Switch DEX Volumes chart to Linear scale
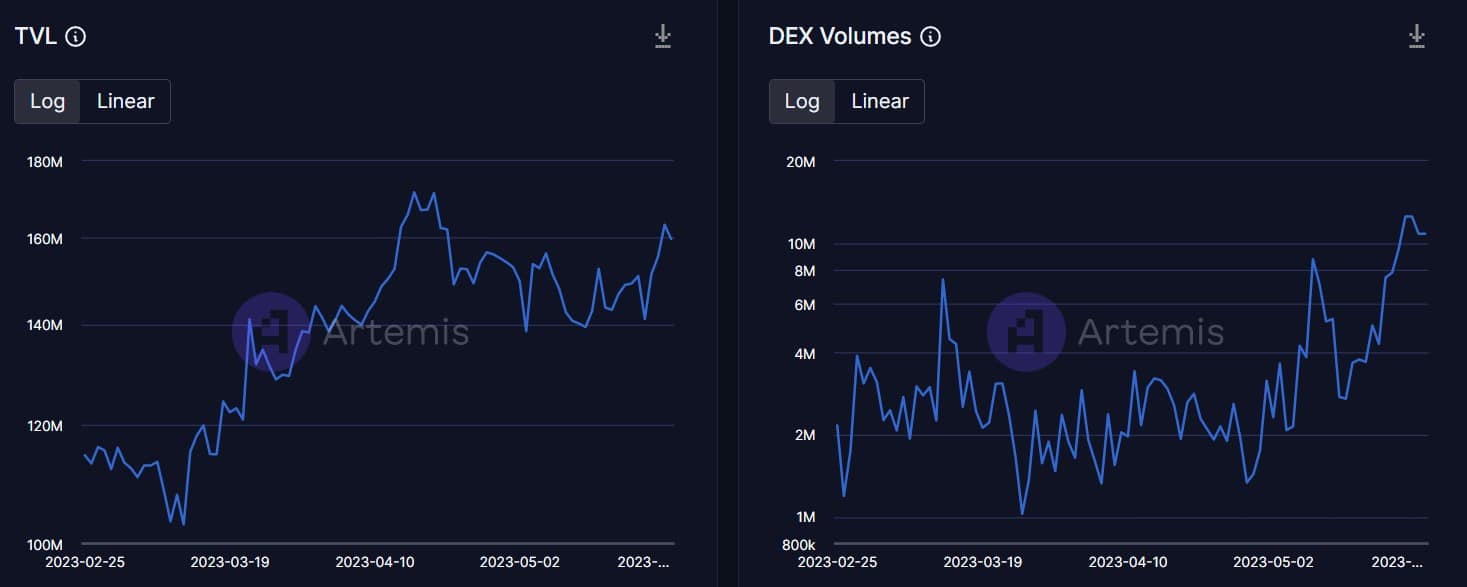The width and height of the screenshot is (1467, 587). point(880,101)
